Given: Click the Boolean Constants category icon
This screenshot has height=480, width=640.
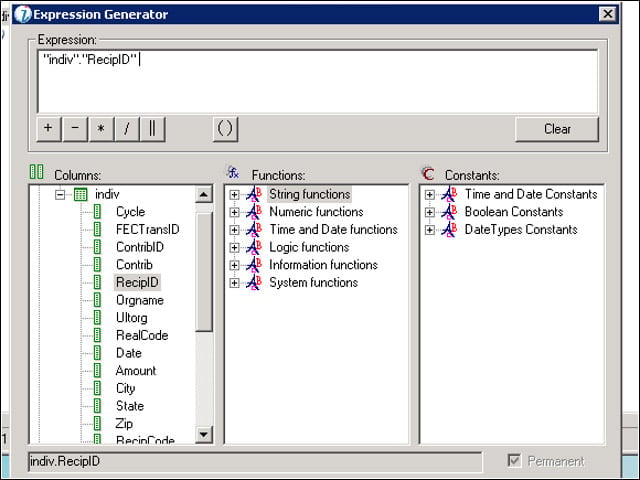Looking at the screenshot, I should tap(449, 212).
